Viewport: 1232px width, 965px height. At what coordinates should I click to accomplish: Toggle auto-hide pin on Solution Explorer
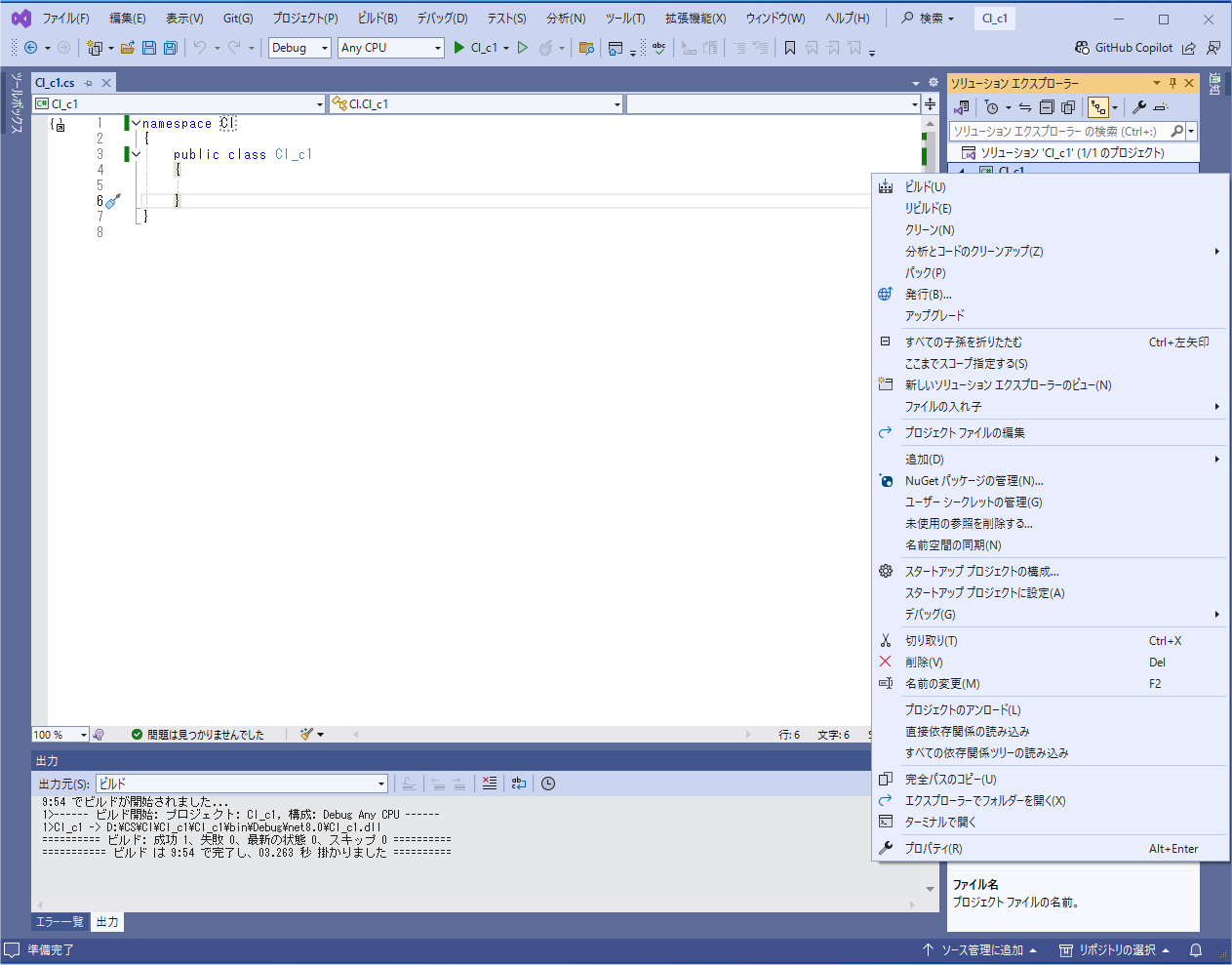(1172, 83)
